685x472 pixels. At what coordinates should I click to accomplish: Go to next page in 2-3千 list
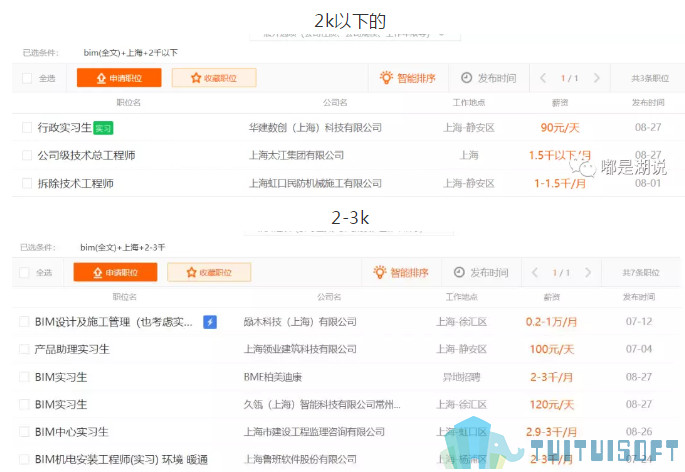588,273
